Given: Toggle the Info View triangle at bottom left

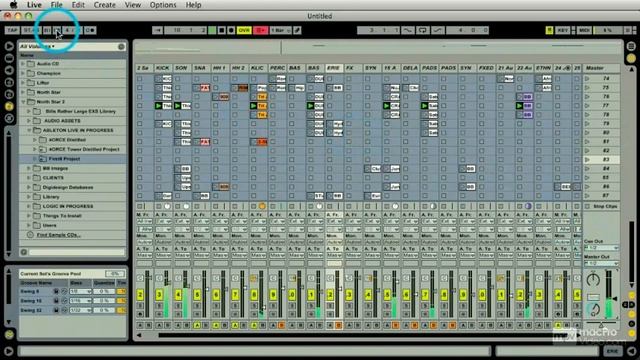Looking at the screenshot, I should pos(9,351).
